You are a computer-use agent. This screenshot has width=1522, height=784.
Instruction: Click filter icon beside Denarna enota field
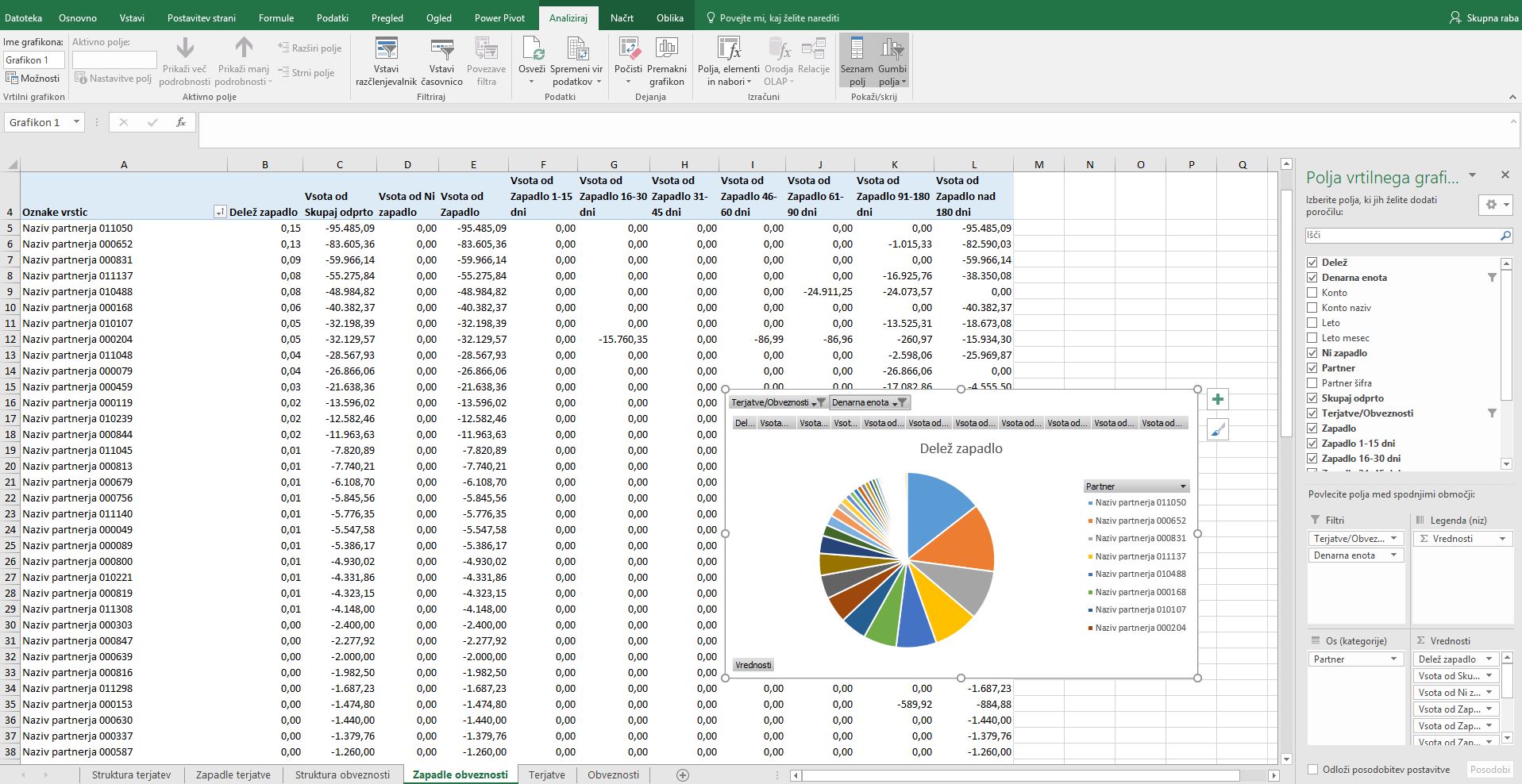coord(1492,278)
